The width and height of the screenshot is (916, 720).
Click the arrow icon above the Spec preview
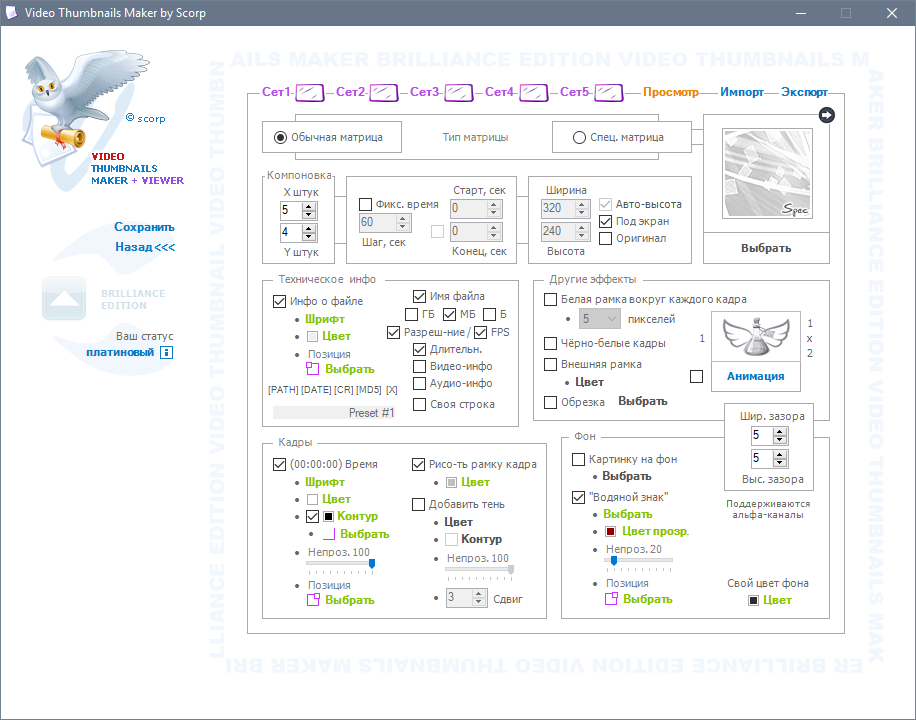point(826,115)
